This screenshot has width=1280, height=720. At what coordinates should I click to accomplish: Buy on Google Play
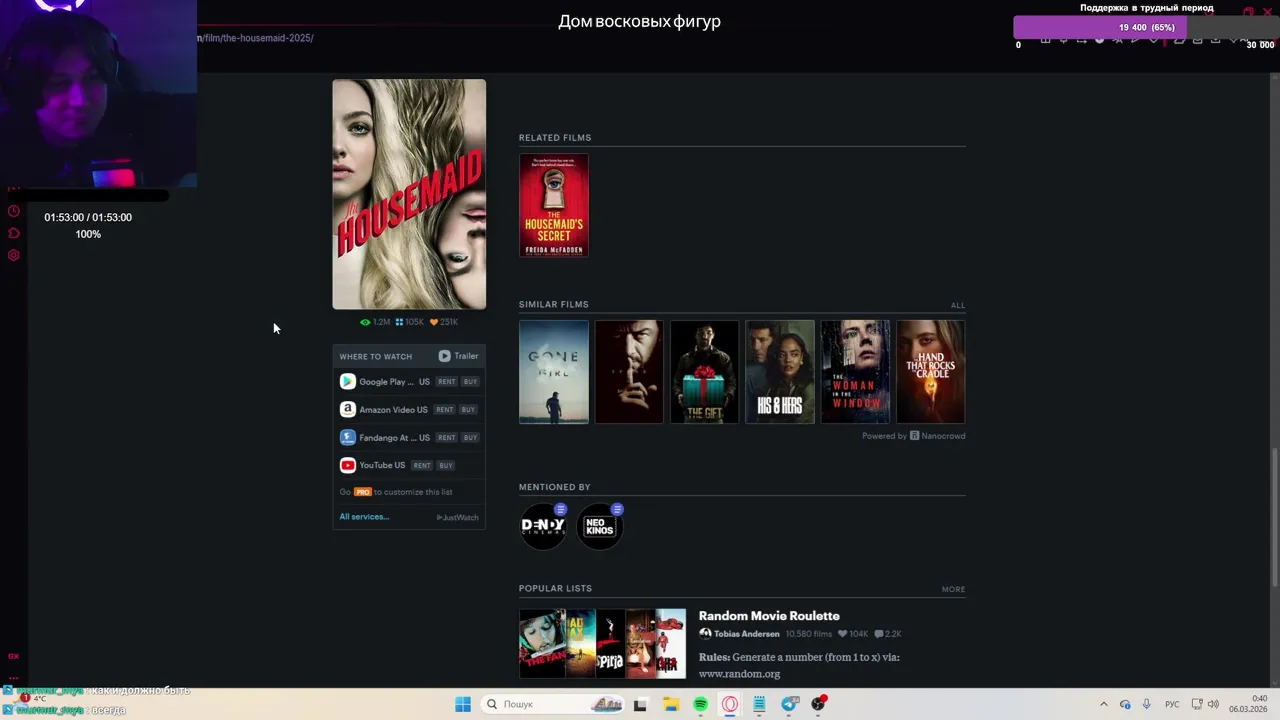[x=470, y=382]
